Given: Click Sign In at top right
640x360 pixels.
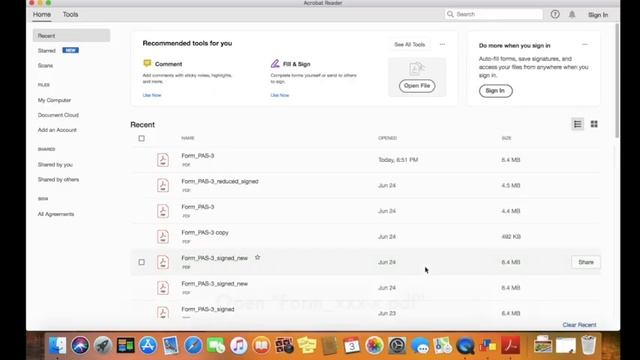Looking at the screenshot, I should (x=598, y=15).
